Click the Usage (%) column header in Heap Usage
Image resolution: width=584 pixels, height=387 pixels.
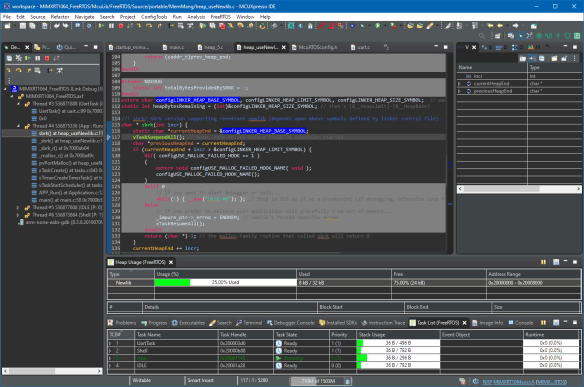pos(225,274)
